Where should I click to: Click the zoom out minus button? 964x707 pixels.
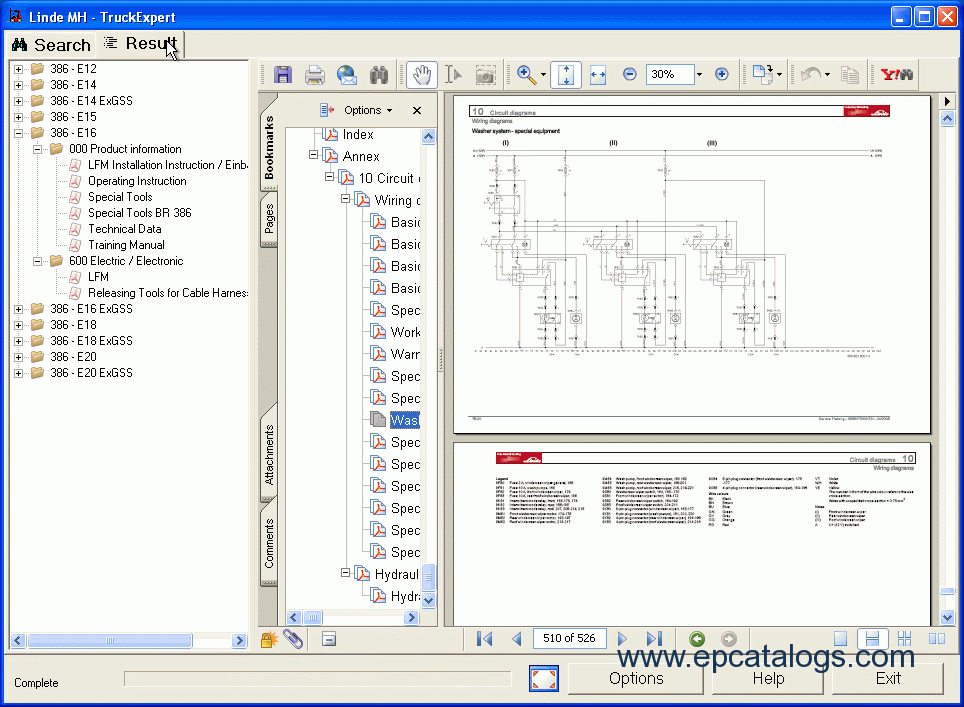tap(630, 74)
